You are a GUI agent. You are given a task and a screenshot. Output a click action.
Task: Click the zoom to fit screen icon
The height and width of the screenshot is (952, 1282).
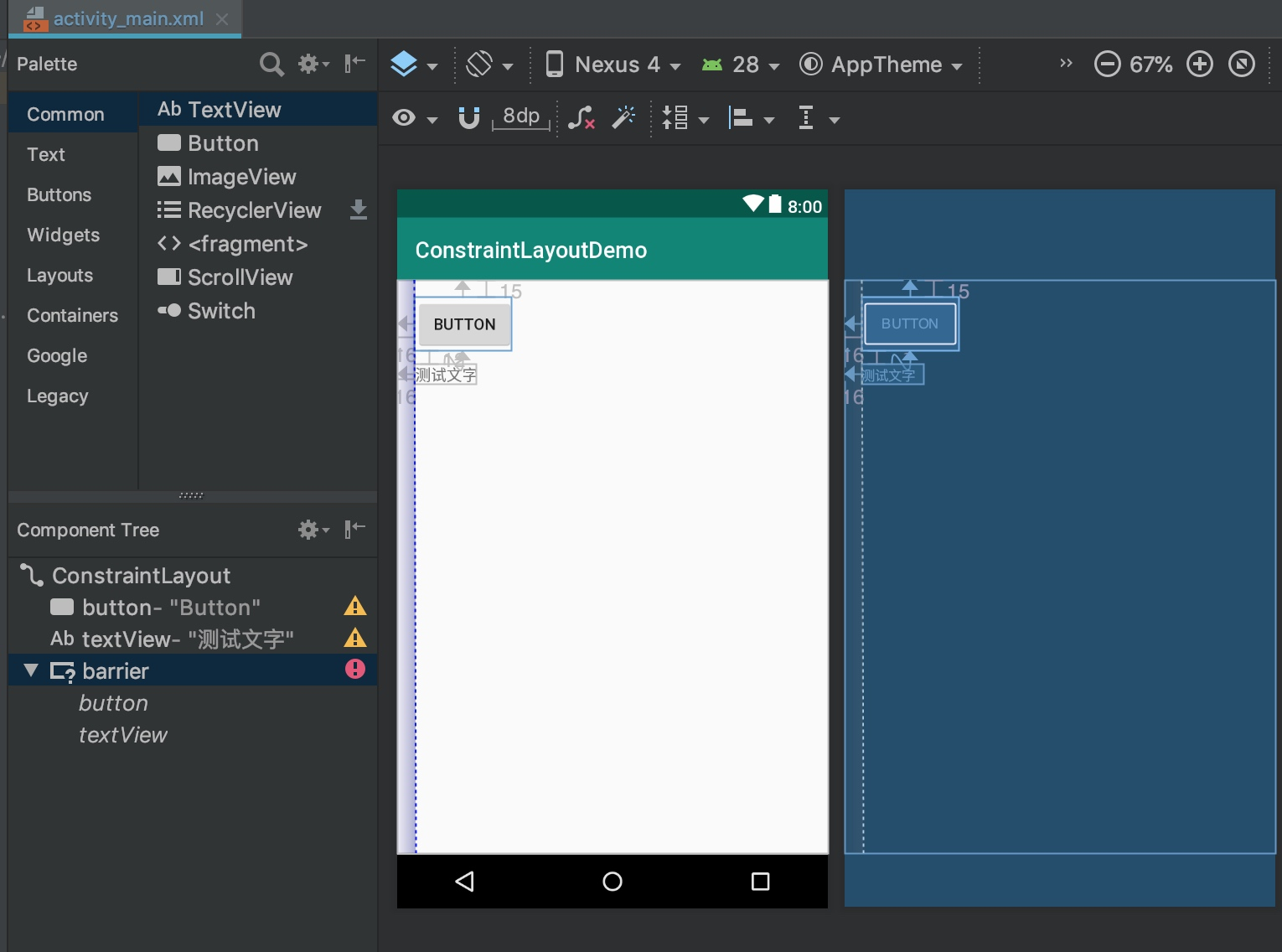click(x=1241, y=65)
